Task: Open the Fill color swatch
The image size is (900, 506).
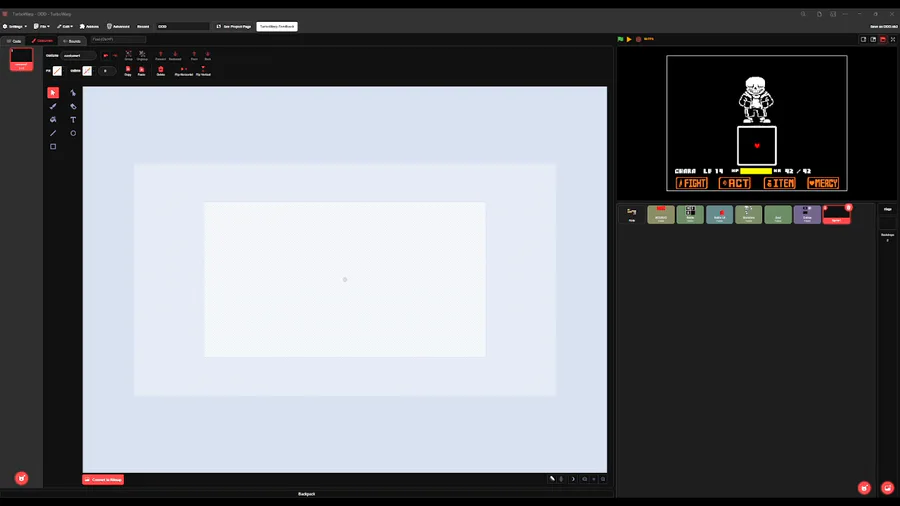Action: (x=57, y=71)
